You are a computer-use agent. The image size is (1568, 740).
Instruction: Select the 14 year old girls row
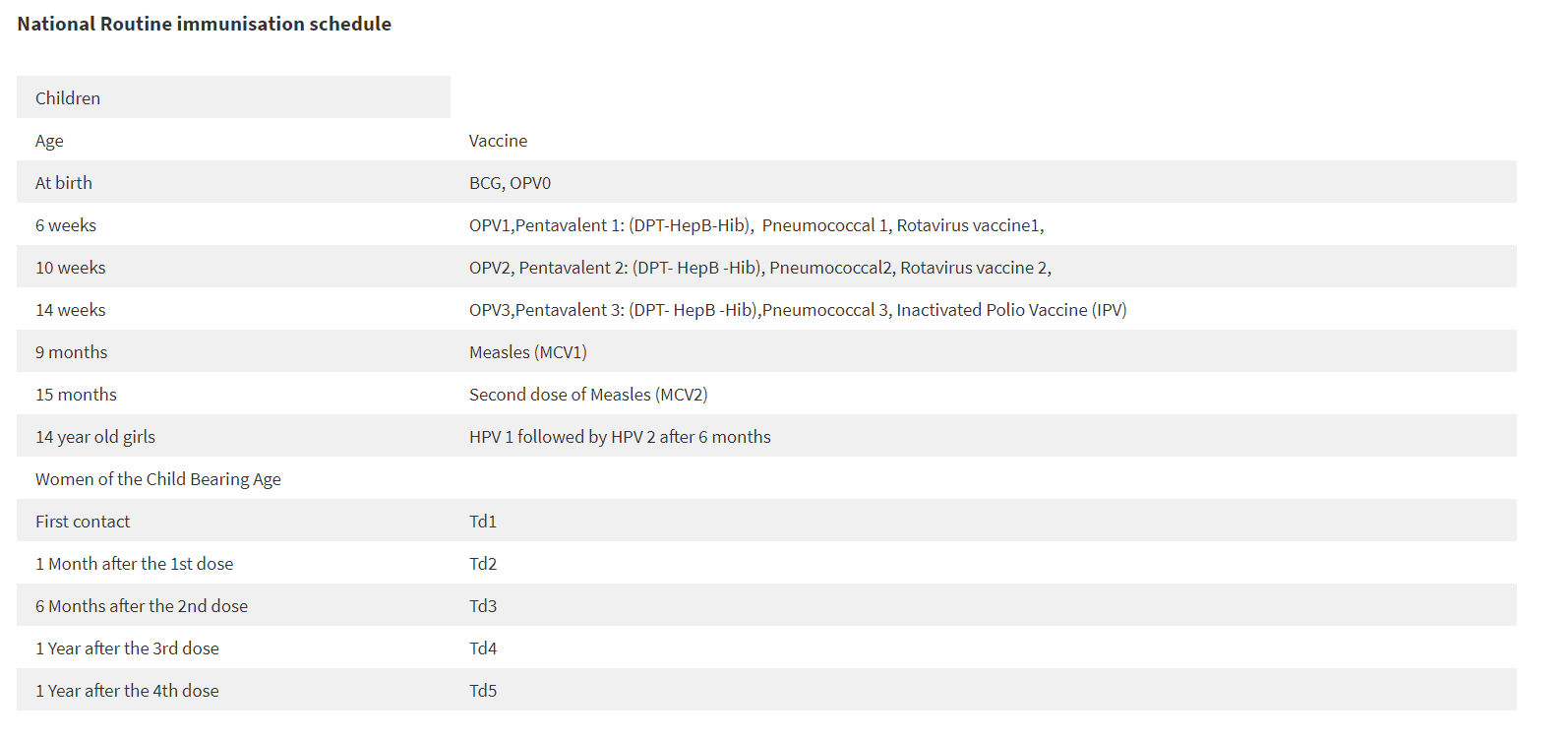click(x=95, y=437)
